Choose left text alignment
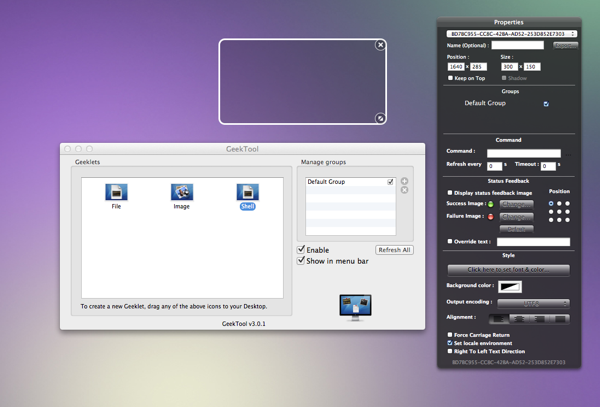Screen dimensions: 600x407 tap(499, 319)
